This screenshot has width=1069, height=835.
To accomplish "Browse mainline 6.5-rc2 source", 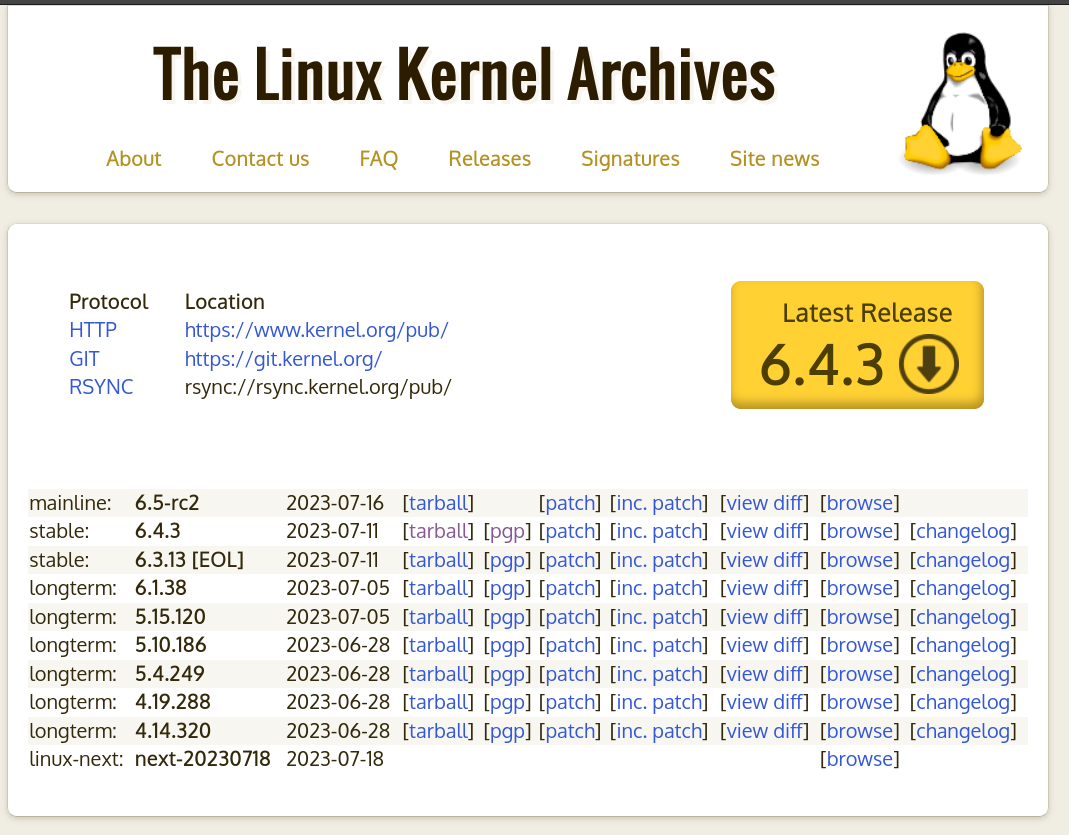I will pos(860,503).
